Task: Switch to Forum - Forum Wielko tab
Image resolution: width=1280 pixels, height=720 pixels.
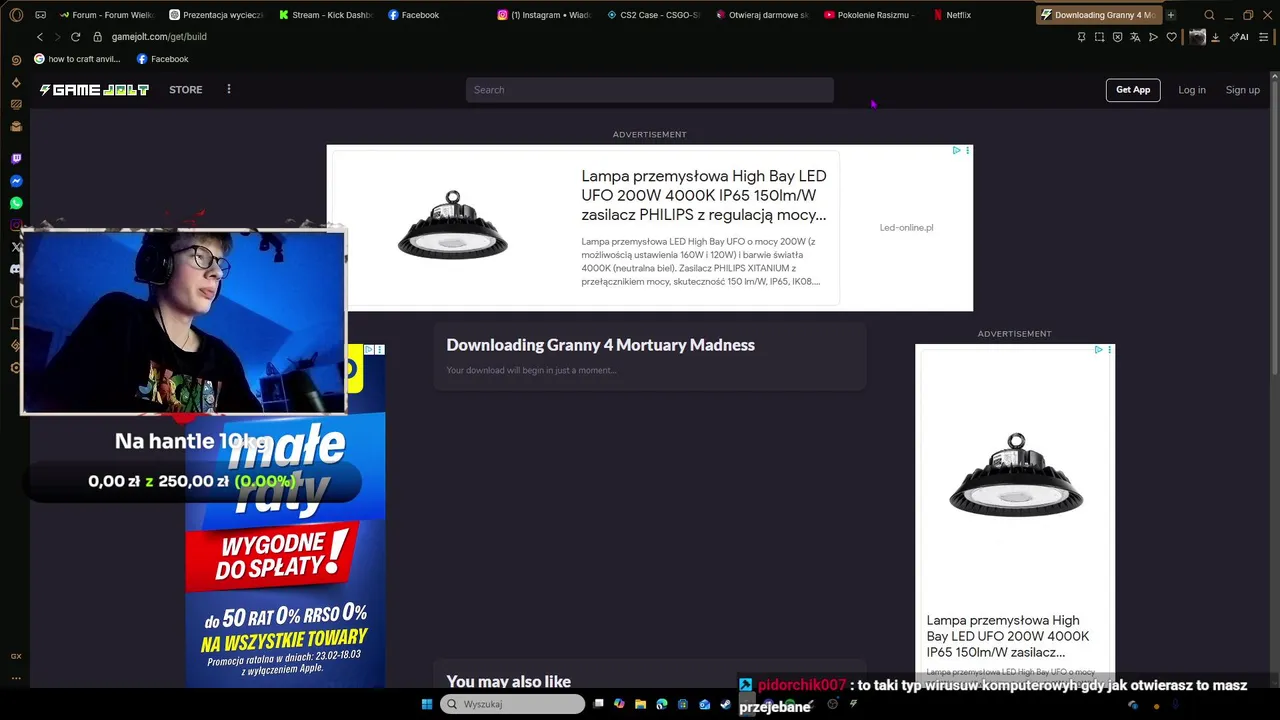Action: [x=106, y=15]
